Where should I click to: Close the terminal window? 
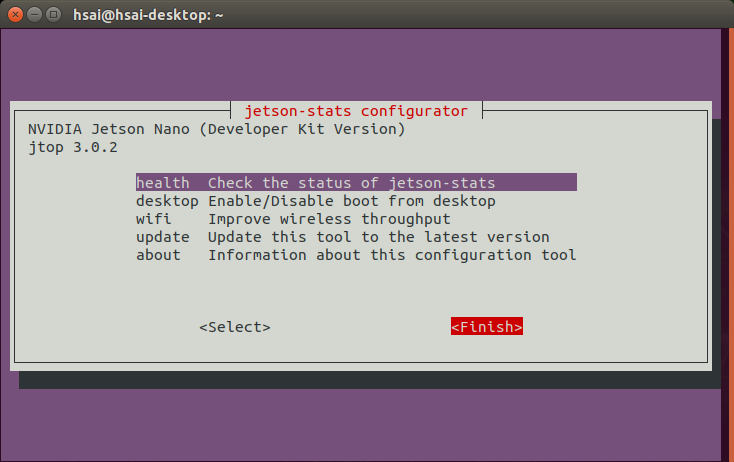pos(15,15)
